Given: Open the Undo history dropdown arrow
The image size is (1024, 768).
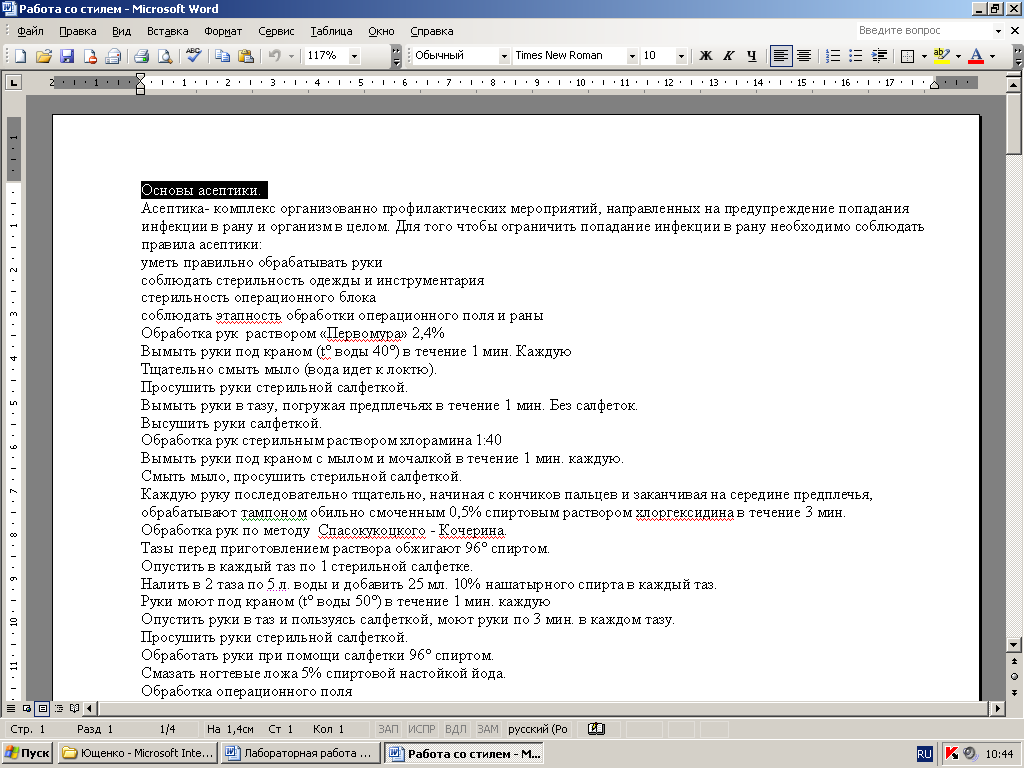Looking at the screenshot, I should [291, 56].
